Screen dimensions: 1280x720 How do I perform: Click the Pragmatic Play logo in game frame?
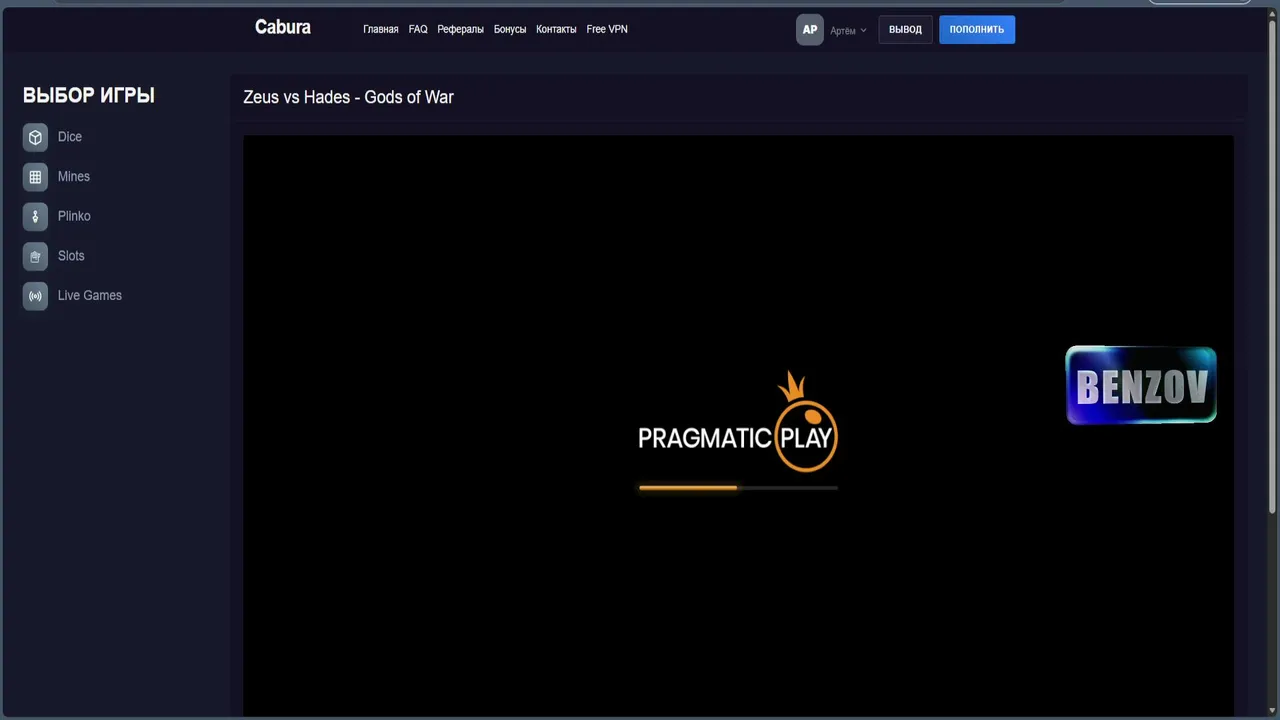coord(738,422)
